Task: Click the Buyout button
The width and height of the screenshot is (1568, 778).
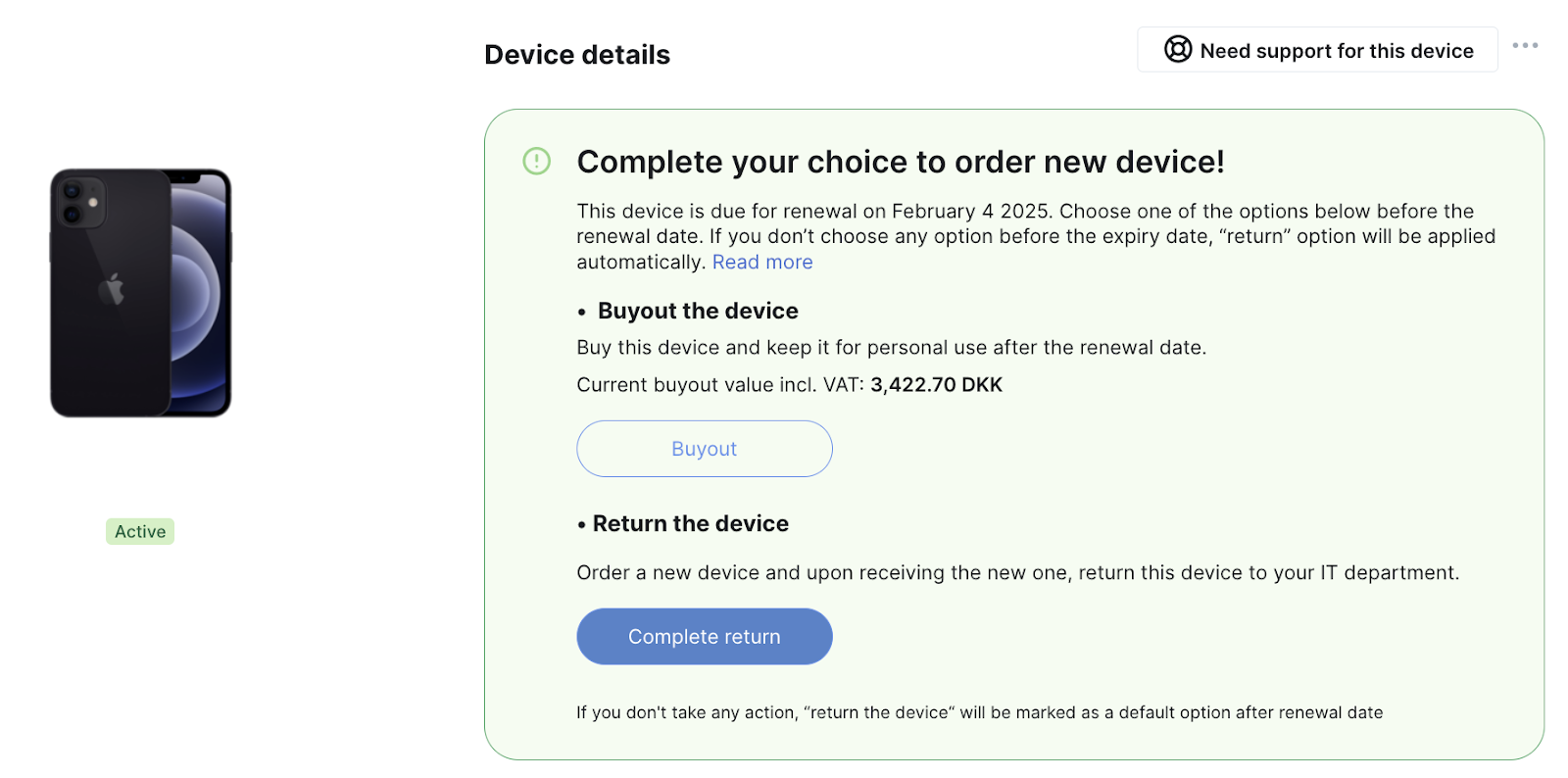Action: (x=705, y=449)
